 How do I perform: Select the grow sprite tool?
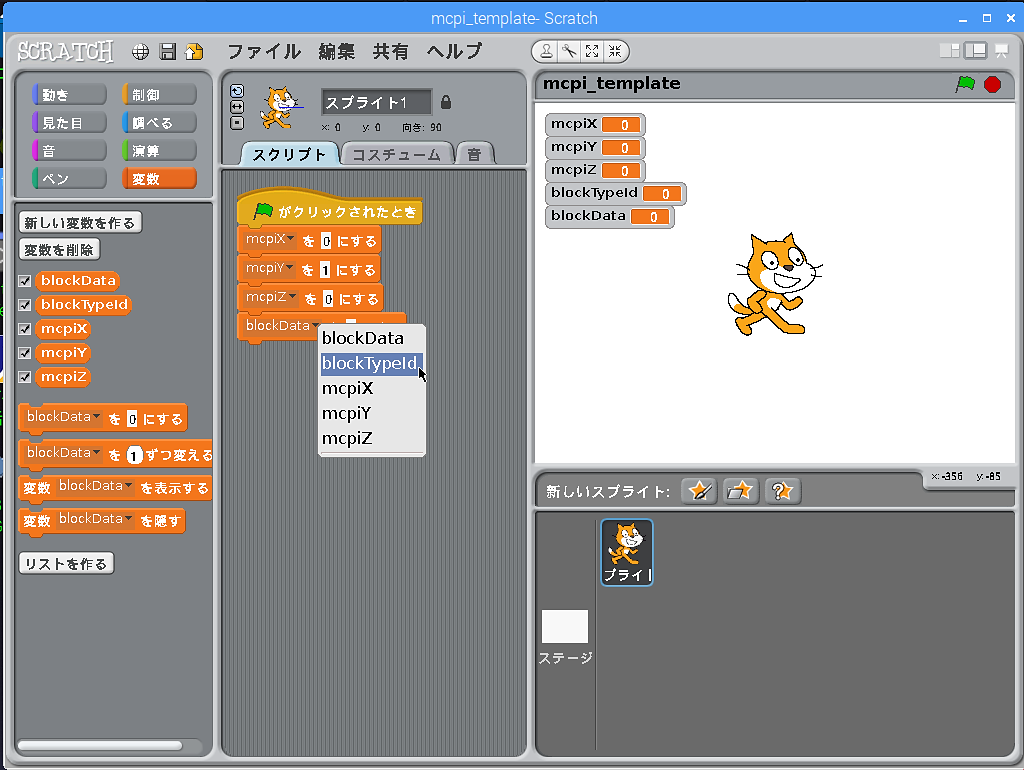pos(592,51)
